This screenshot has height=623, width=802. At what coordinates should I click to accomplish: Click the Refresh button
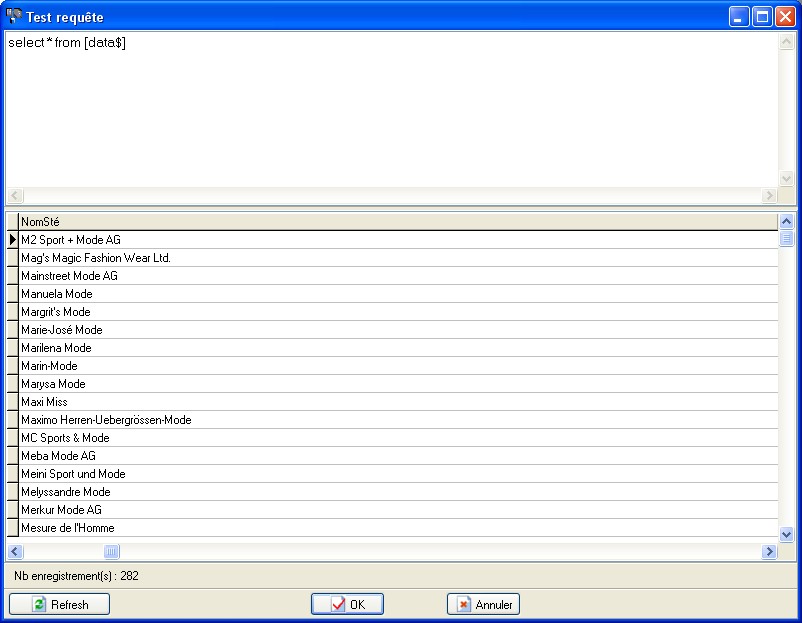pos(59,605)
